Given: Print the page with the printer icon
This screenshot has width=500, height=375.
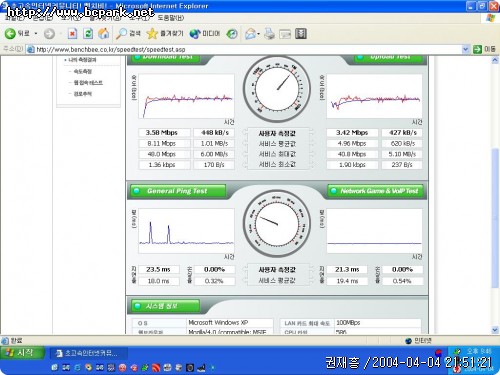Looking at the screenshot, I should click(269, 34).
